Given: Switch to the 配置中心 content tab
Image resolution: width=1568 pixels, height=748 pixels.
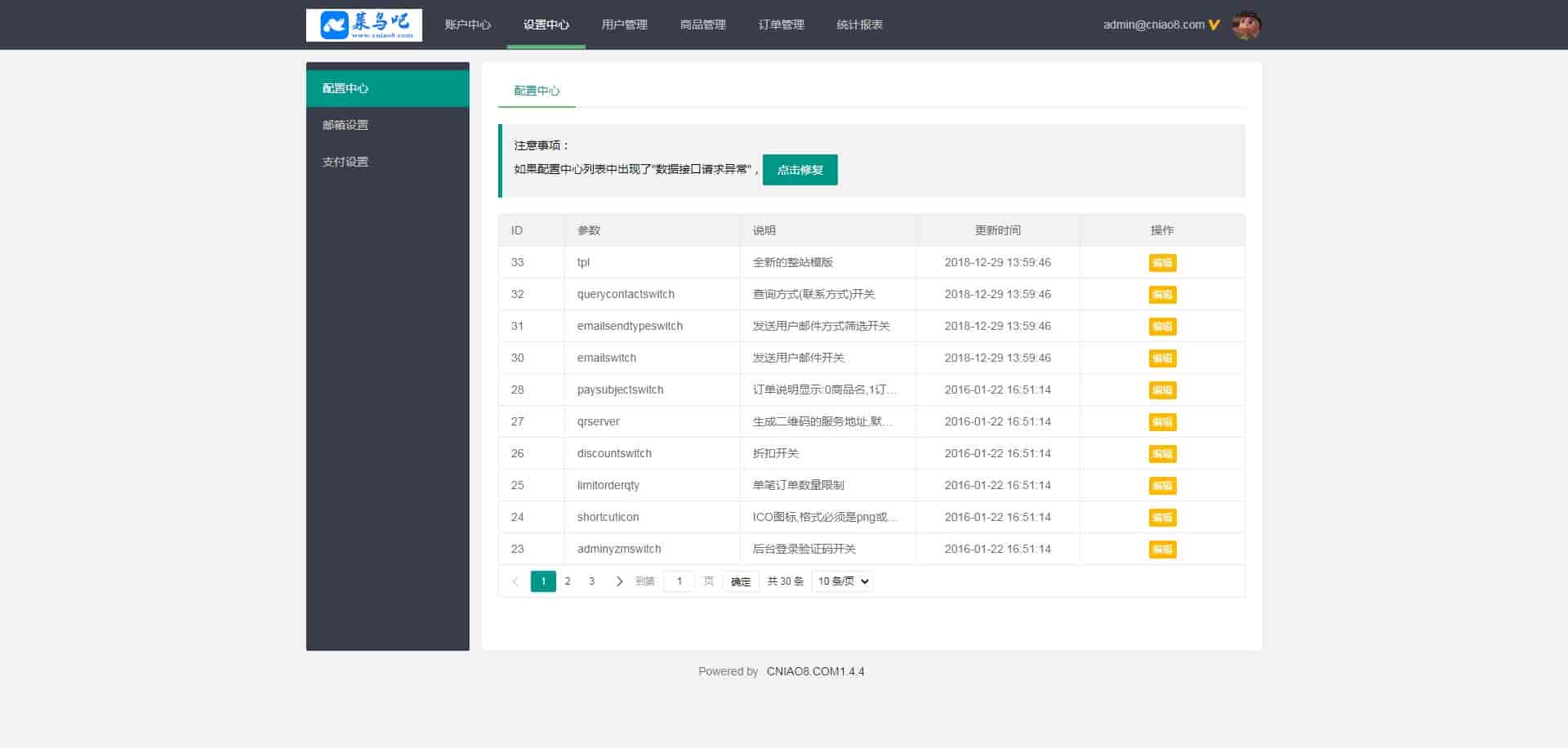Looking at the screenshot, I should (x=537, y=91).
